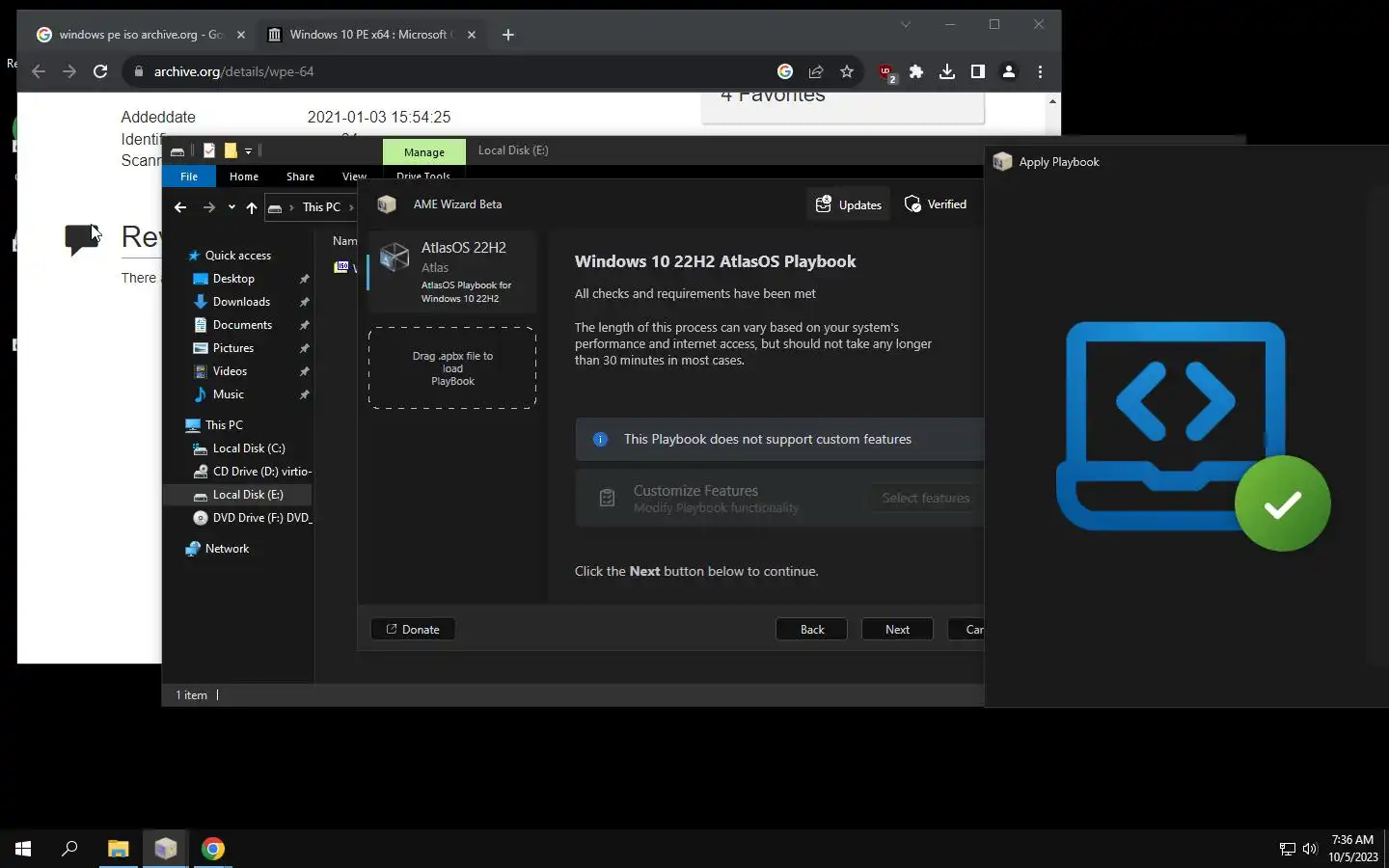Bookmark this page with the star icon
This screenshot has height=868, width=1389.
click(847, 71)
